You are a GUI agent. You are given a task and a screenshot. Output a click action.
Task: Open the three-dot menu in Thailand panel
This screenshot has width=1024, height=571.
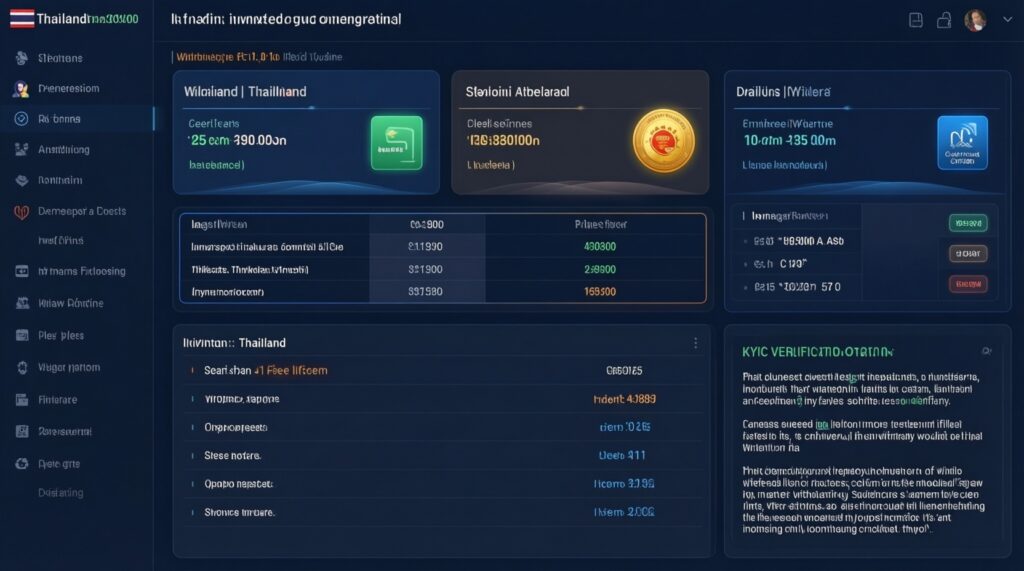pos(696,343)
